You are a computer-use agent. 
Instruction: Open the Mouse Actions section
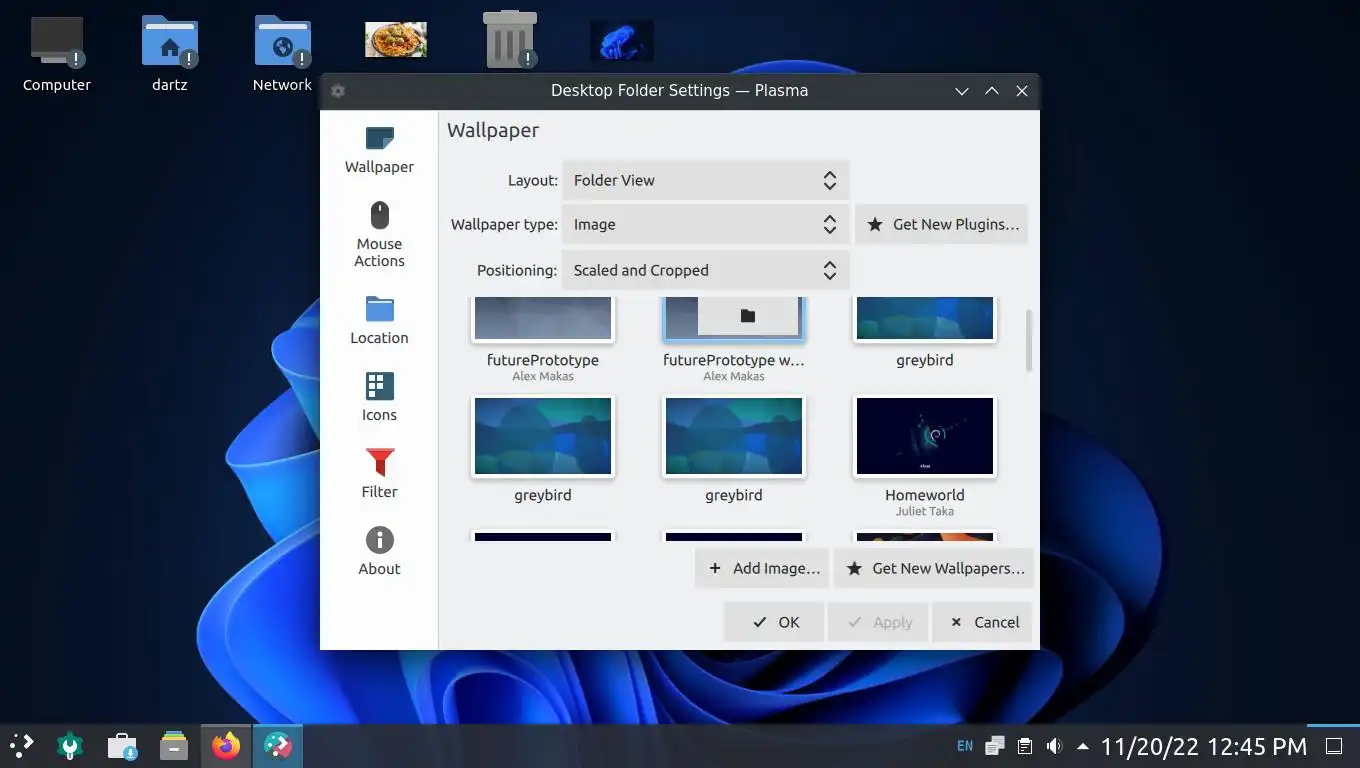[x=379, y=234]
